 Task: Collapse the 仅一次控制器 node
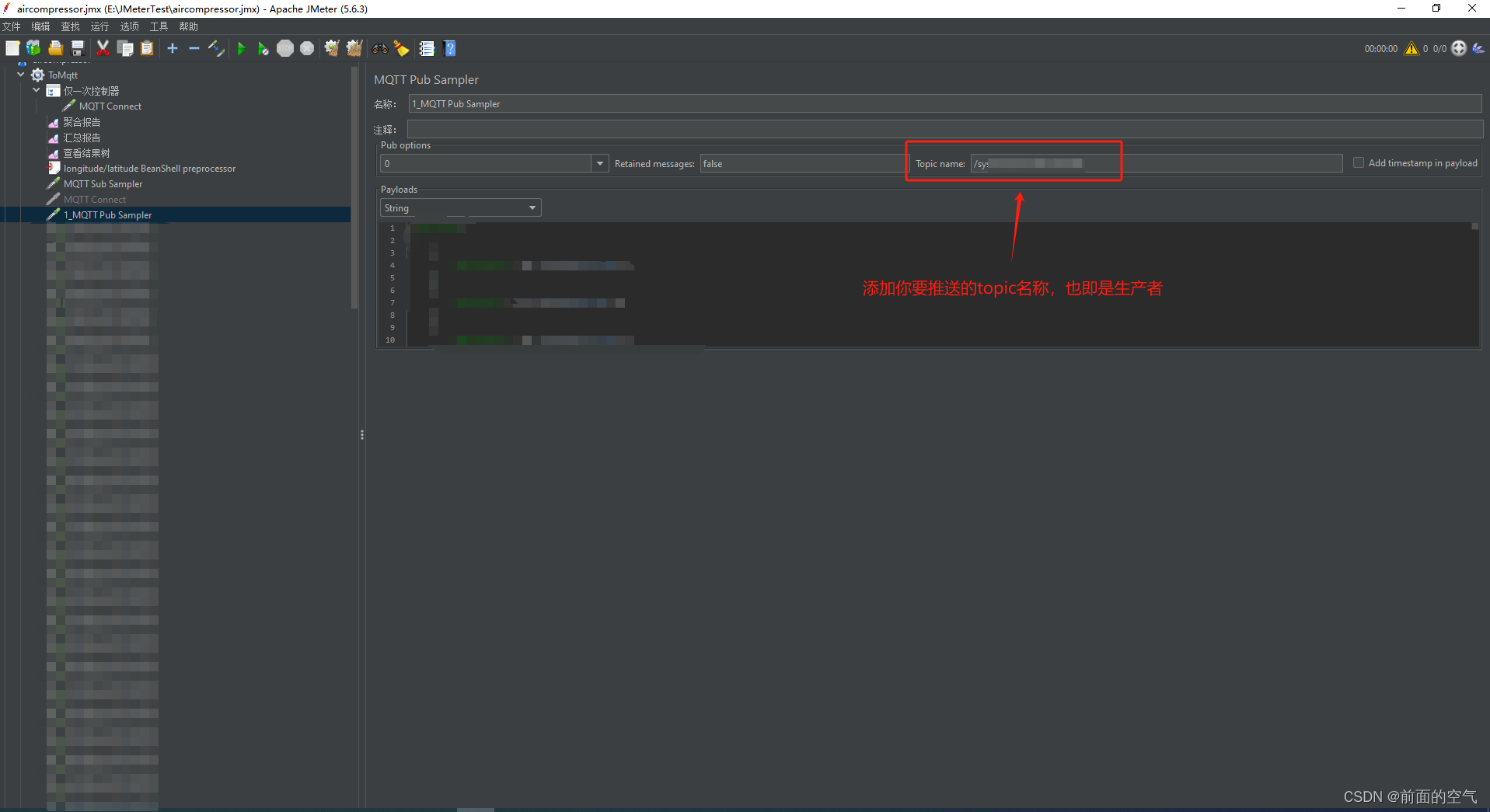pos(37,90)
